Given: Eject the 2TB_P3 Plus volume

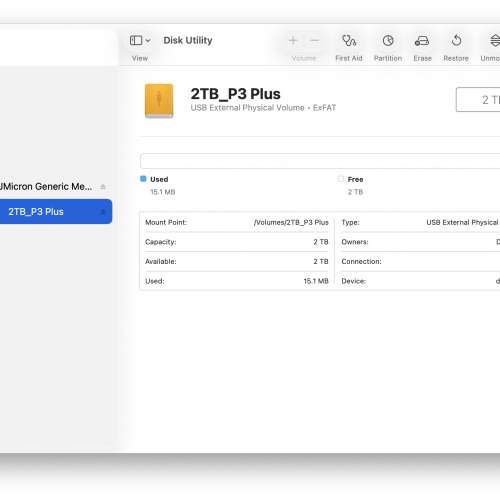Looking at the screenshot, I should [x=103, y=212].
